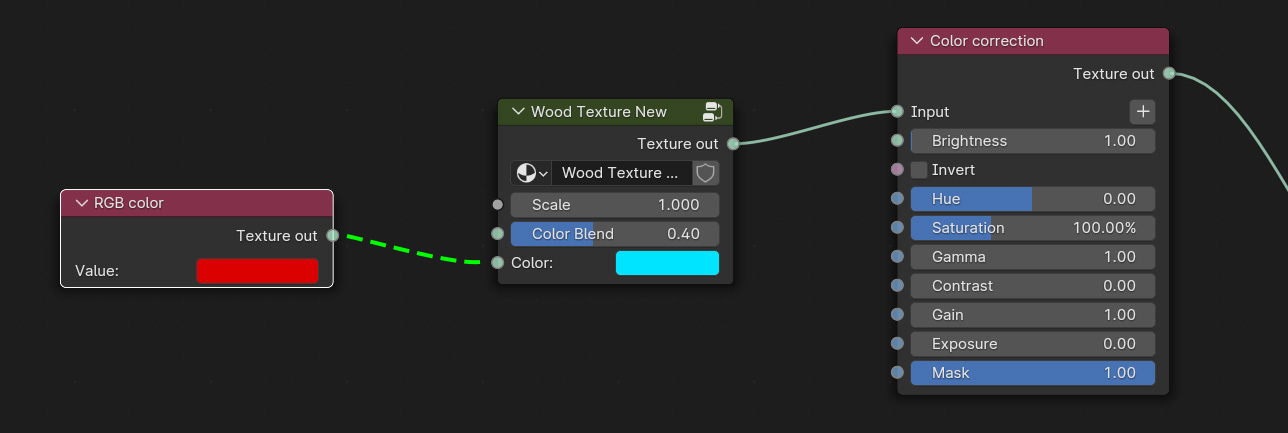Enable the Invert checkbox
The width and height of the screenshot is (1288, 433).
coord(919,170)
